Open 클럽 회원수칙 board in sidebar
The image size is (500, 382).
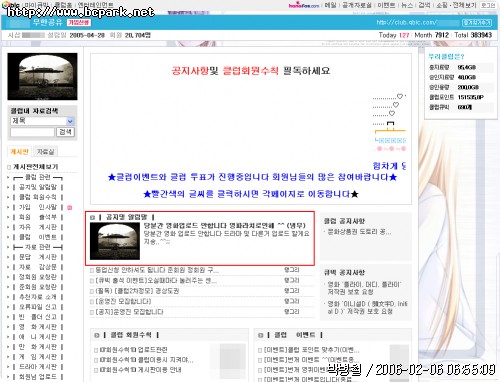(38, 197)
